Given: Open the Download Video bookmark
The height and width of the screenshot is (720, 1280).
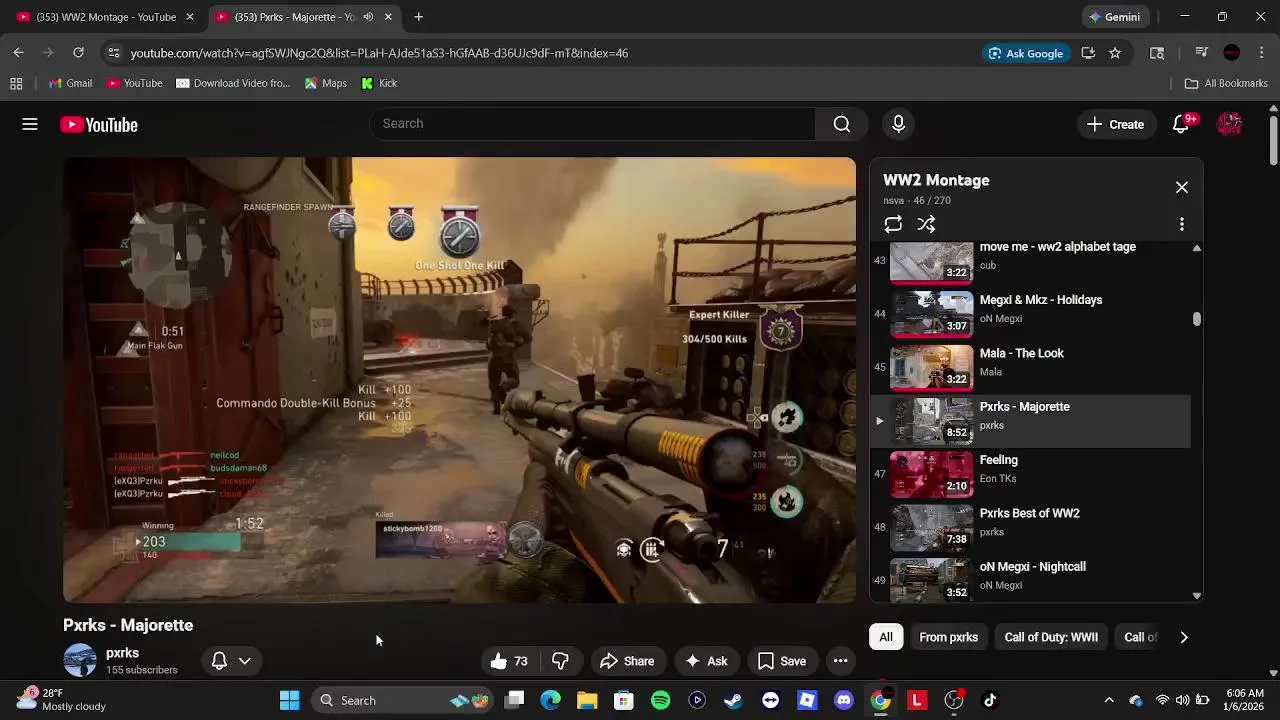Looking at the screenshot, I should tap(233, 83).
